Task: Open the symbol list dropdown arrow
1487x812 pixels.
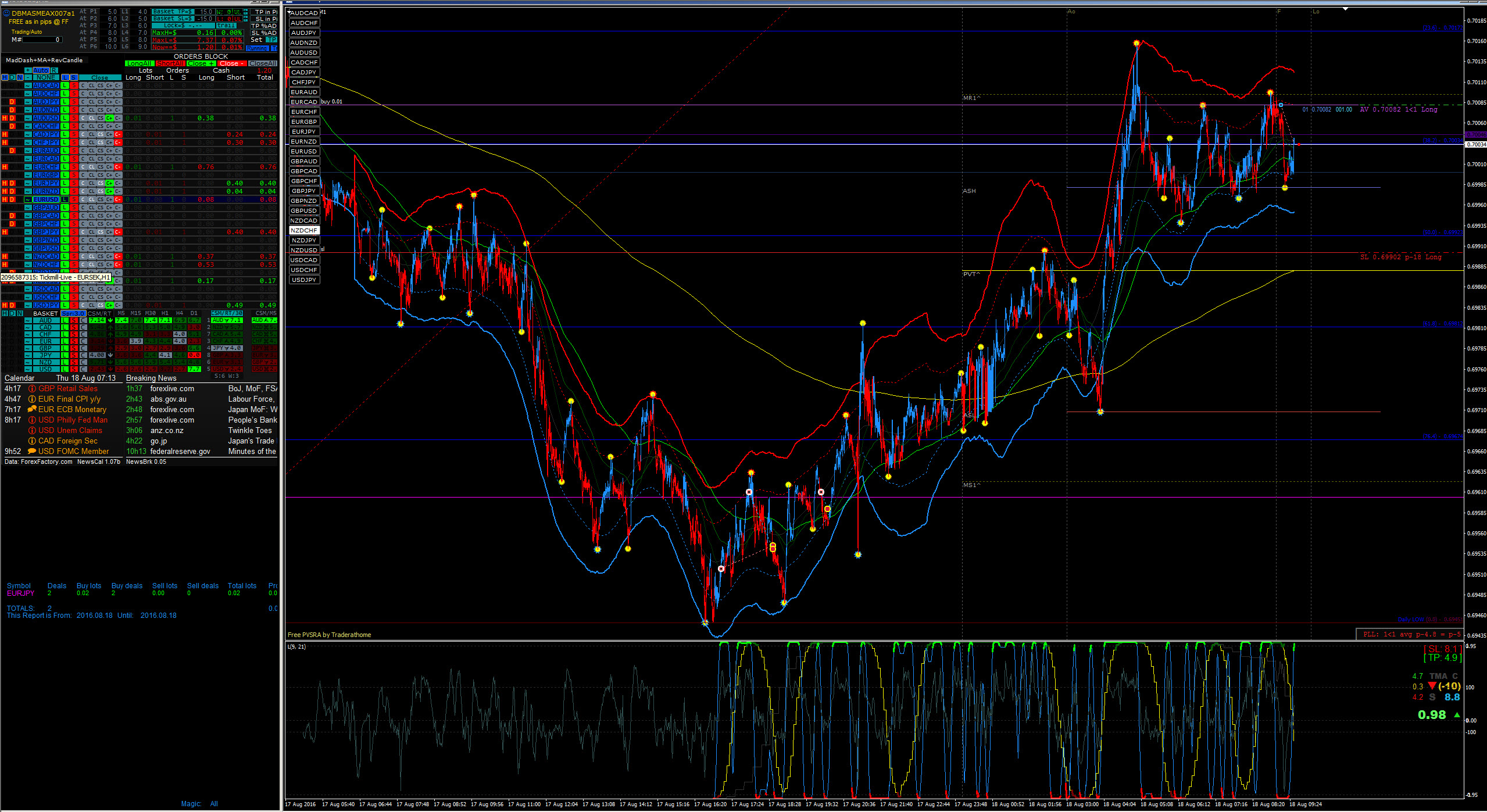Action: click(289, 12)
